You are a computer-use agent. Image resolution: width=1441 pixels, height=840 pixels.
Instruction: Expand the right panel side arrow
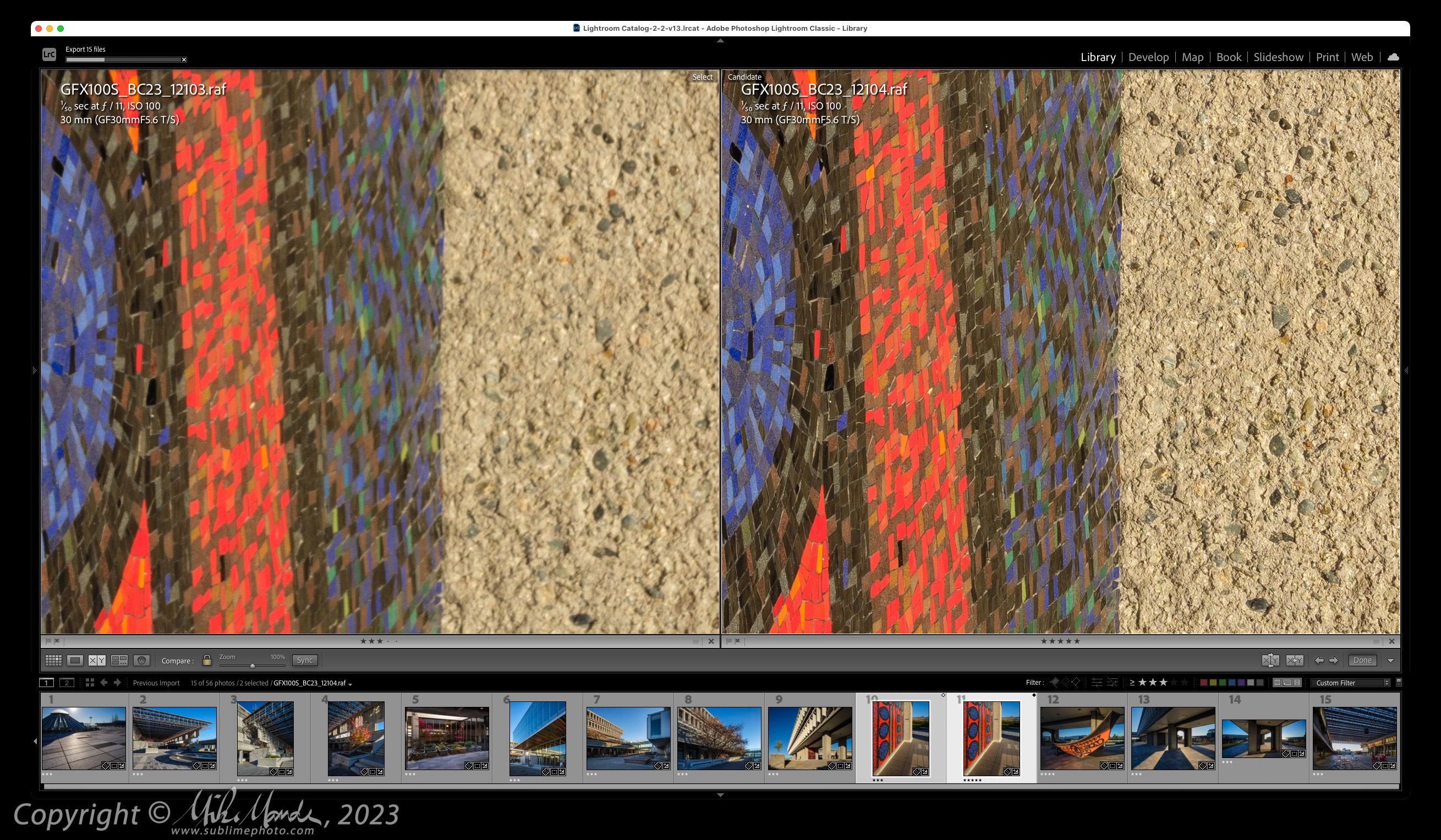tap(1406, 371)
